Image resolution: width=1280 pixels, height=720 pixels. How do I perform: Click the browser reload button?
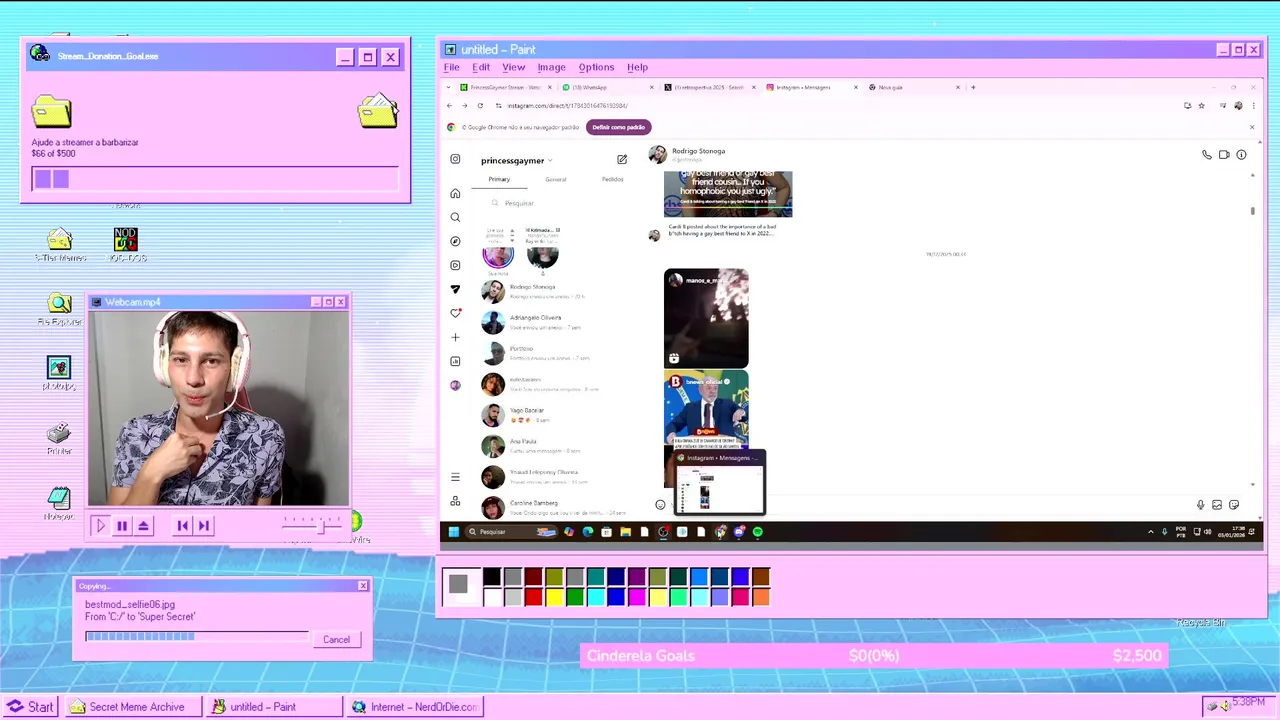click(x=480, y=105)
